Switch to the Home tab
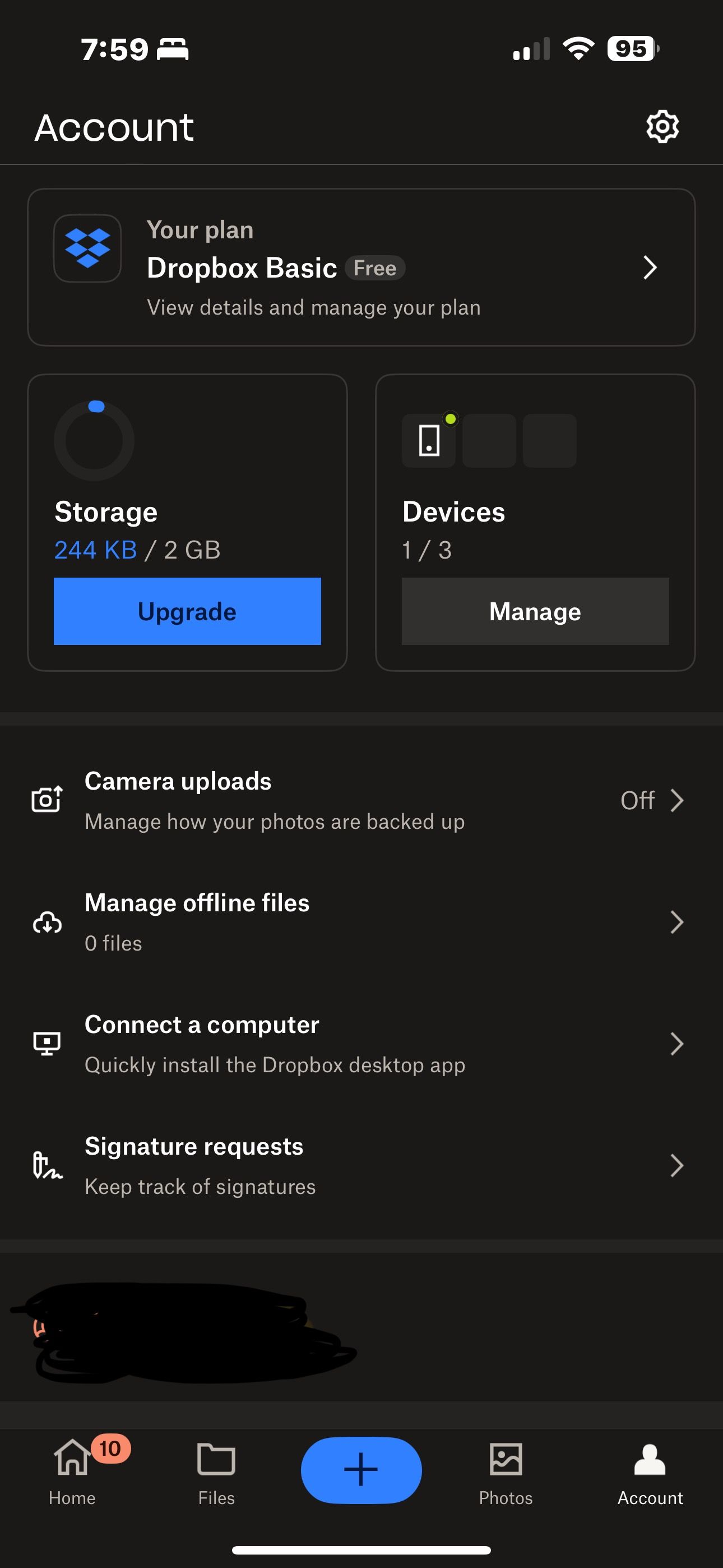The image size is (723, 1568). [x=72, y=1470]
